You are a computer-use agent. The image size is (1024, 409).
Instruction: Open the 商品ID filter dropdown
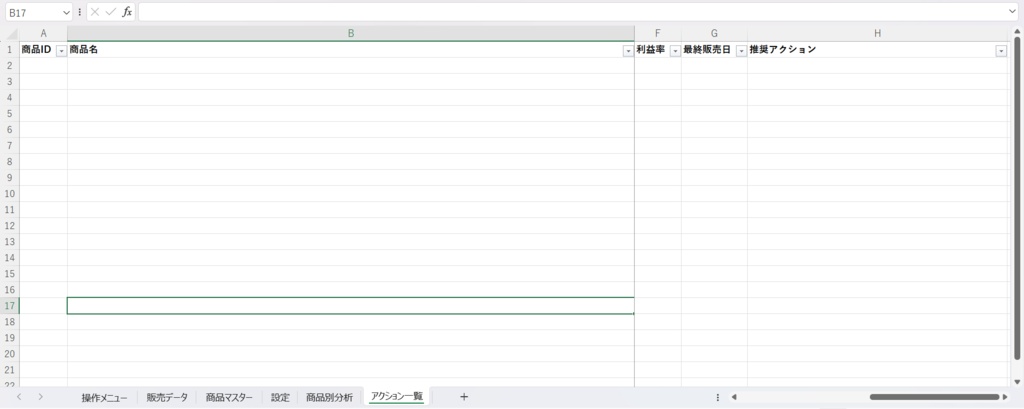click(61, 52)
